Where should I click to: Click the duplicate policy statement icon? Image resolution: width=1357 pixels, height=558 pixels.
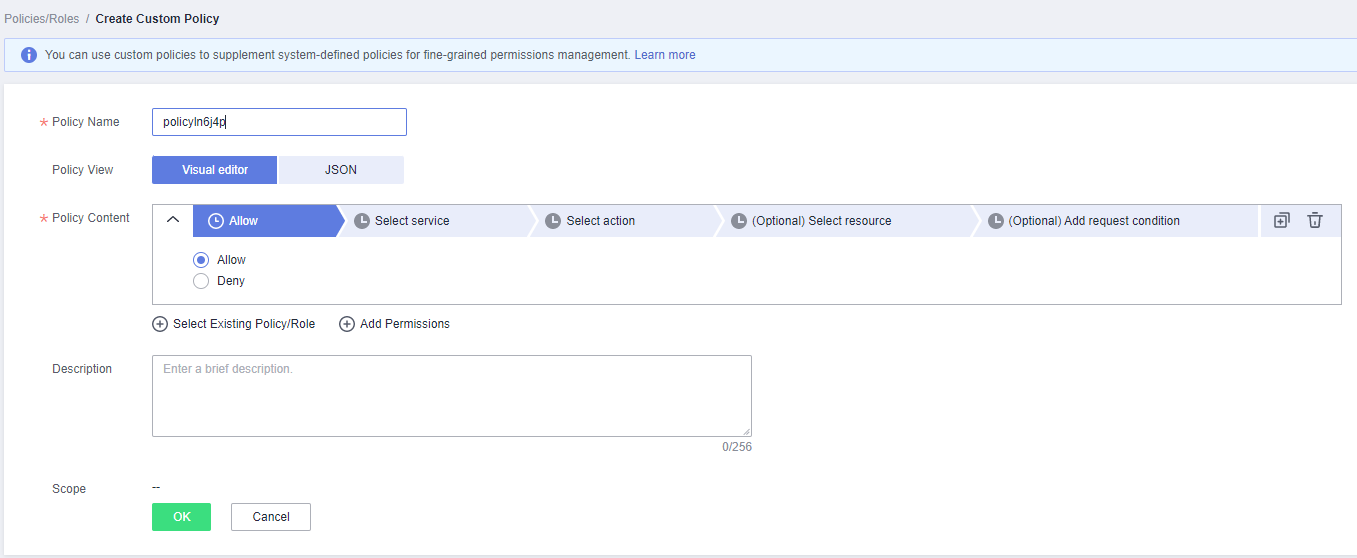[x=1282, y=220]
